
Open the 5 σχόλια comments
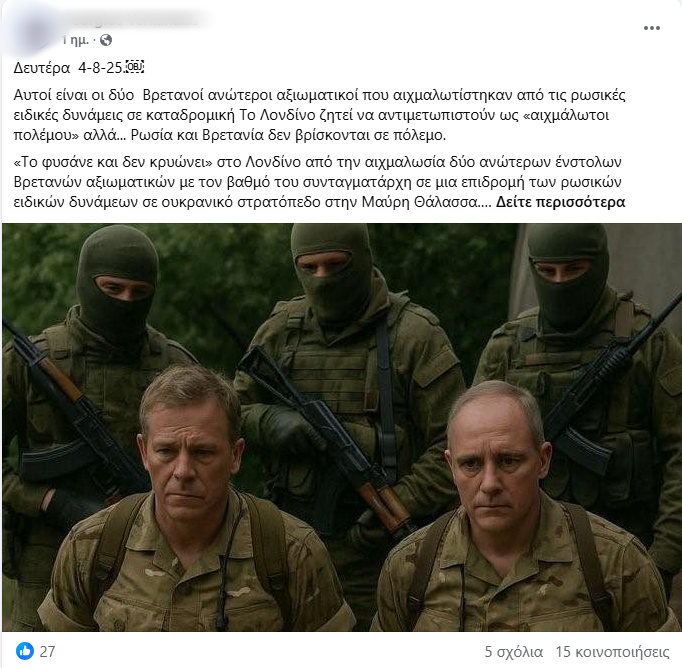coord(514,651)
